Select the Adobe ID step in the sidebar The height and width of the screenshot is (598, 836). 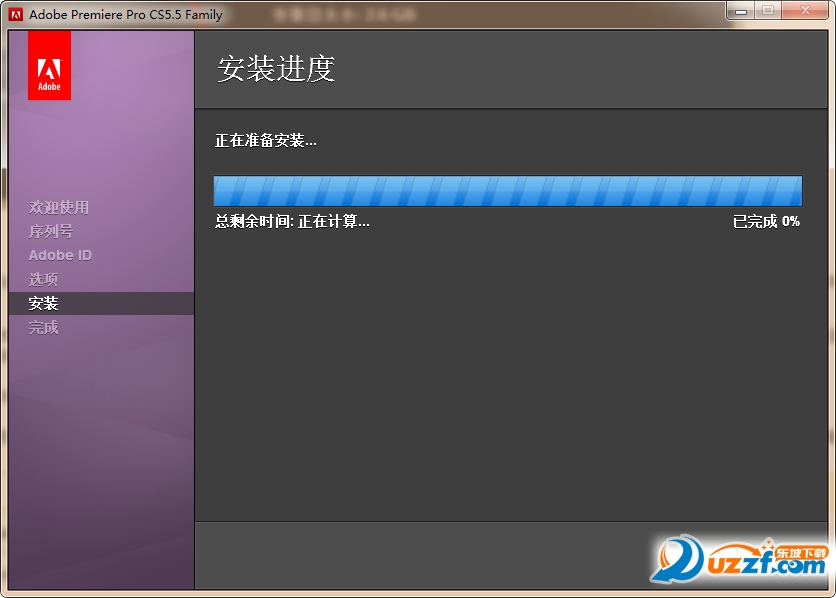pyautogui.click(x=60, y=255)
